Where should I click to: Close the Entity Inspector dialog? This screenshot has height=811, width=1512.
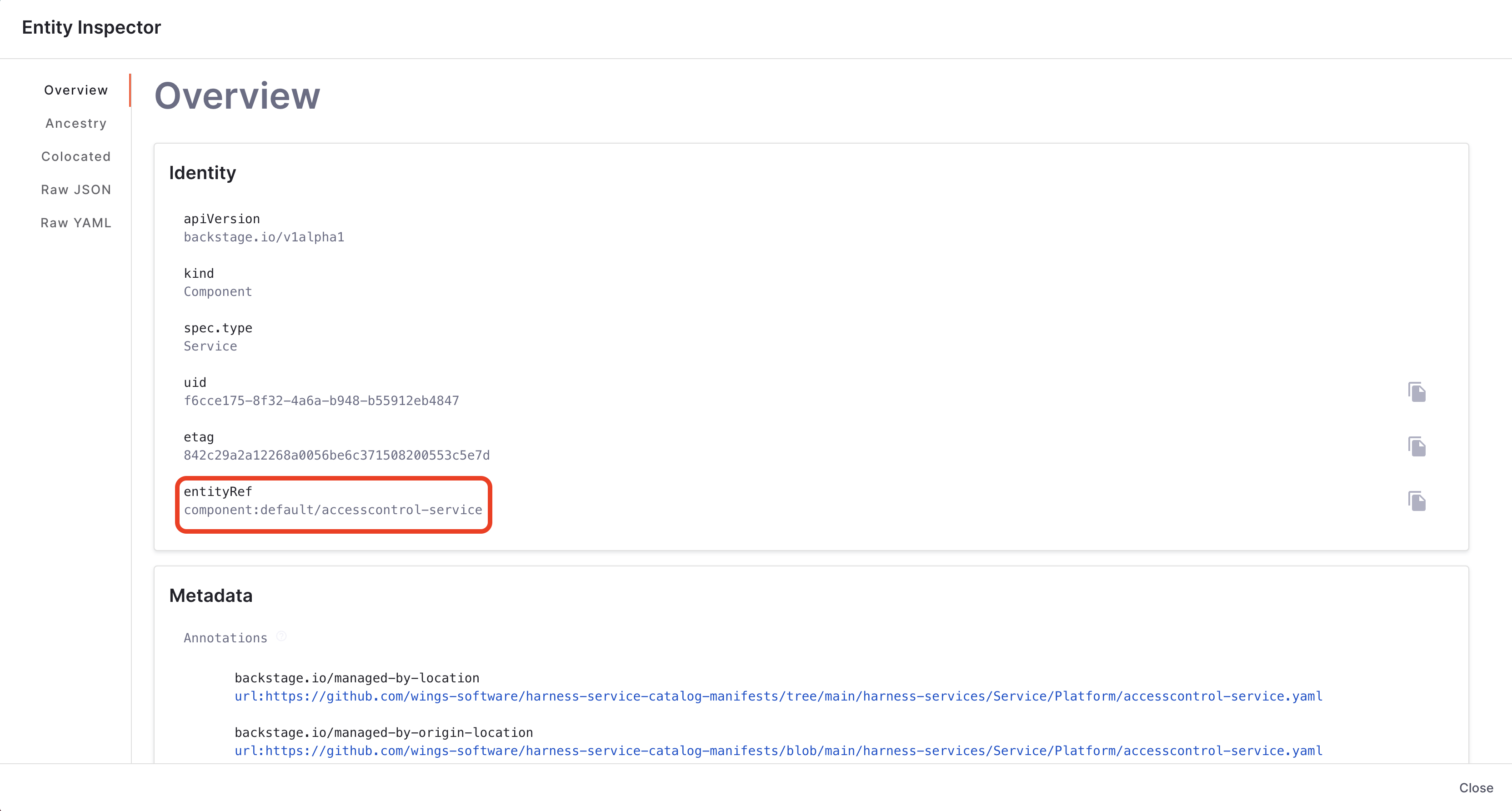point(1476,788)
